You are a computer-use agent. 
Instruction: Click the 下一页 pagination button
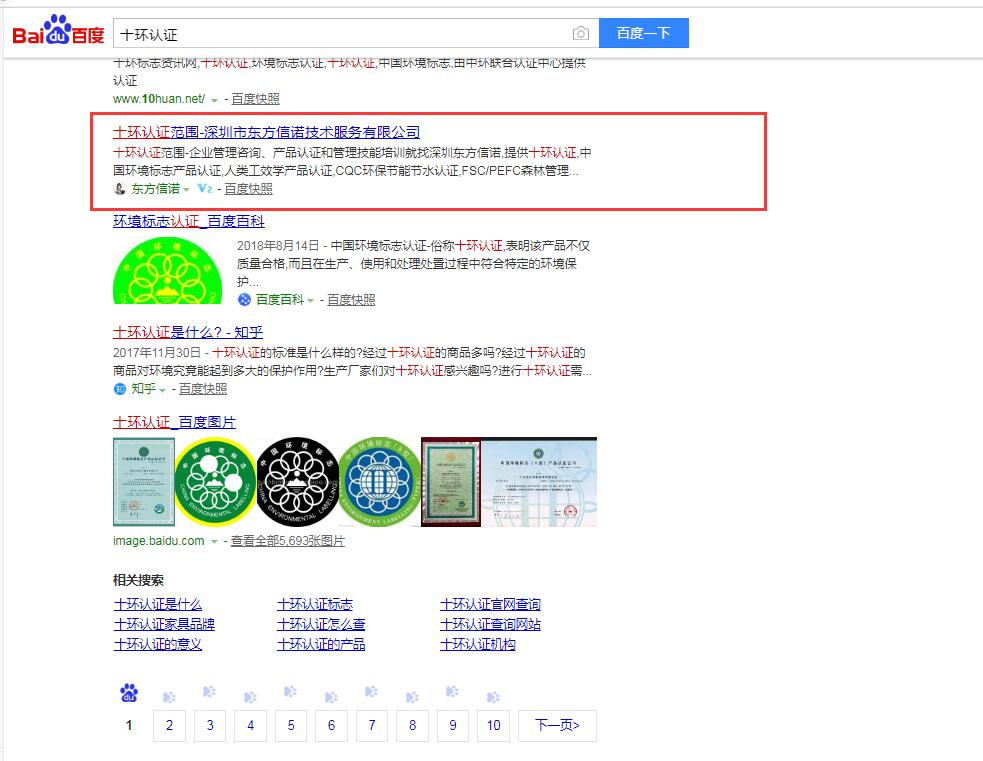pyautogui.click(x=556, y=726)
